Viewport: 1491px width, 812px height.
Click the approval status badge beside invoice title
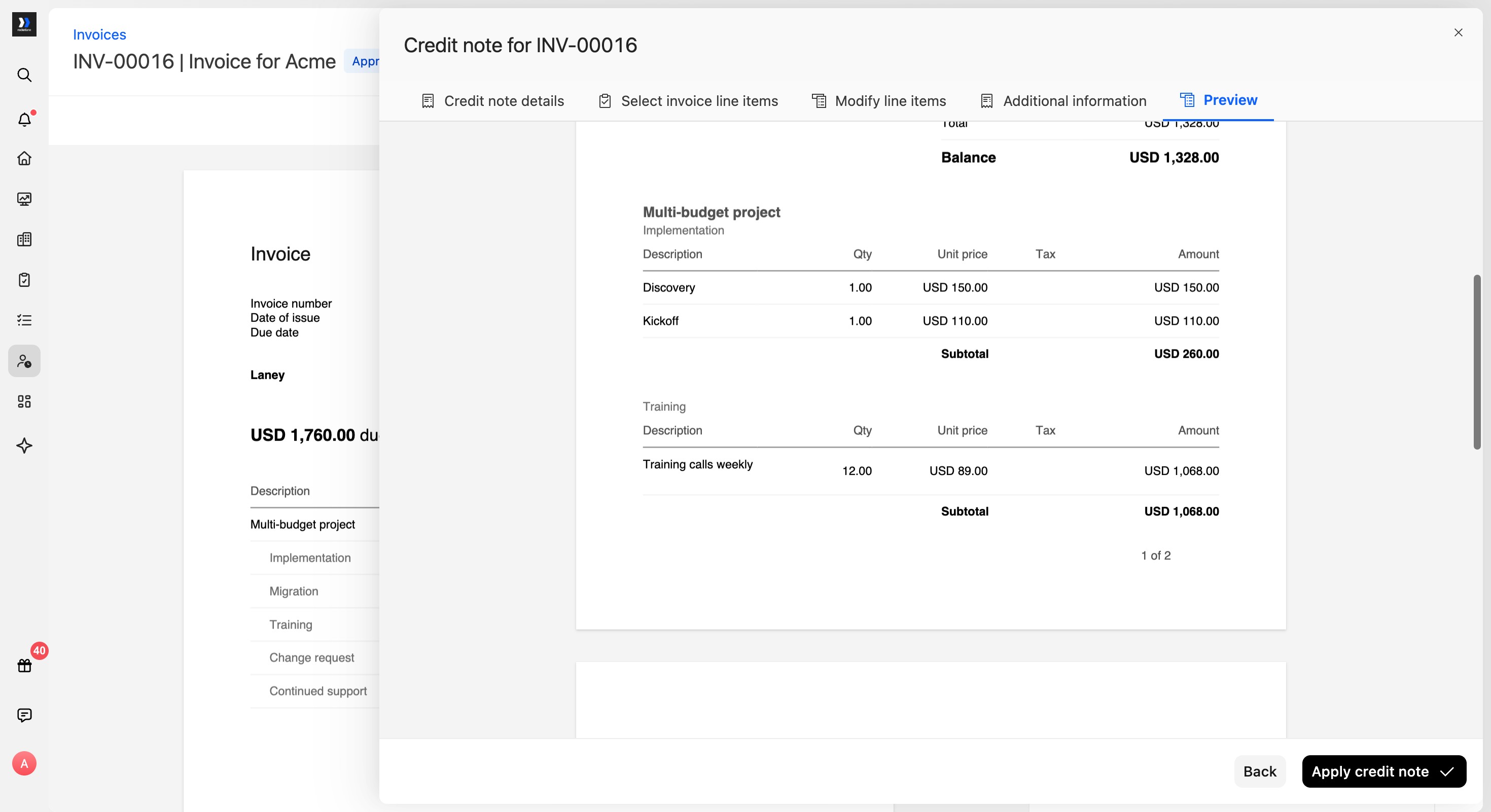(x=362, y=61)
